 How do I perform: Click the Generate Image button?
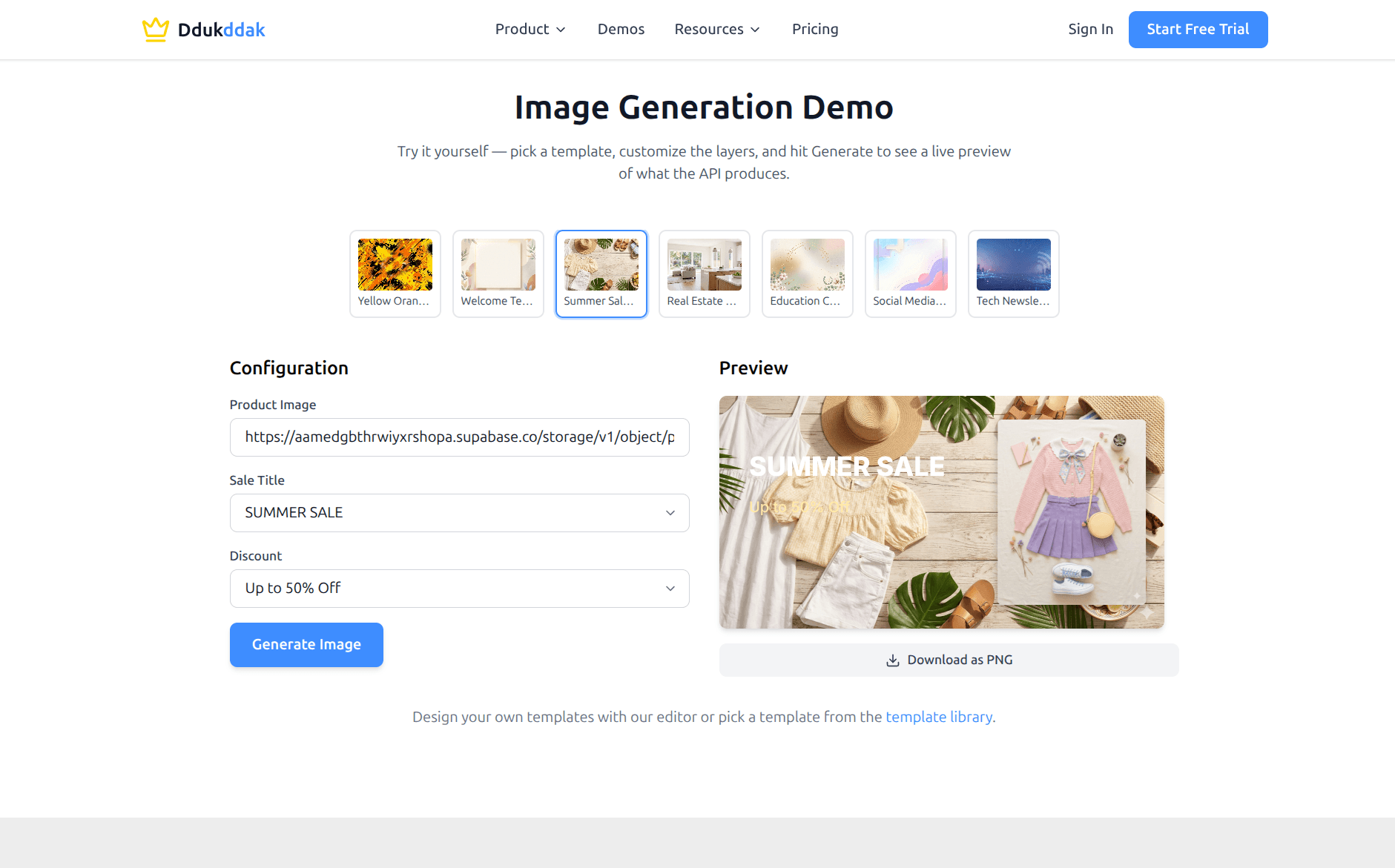coord(306,644)
